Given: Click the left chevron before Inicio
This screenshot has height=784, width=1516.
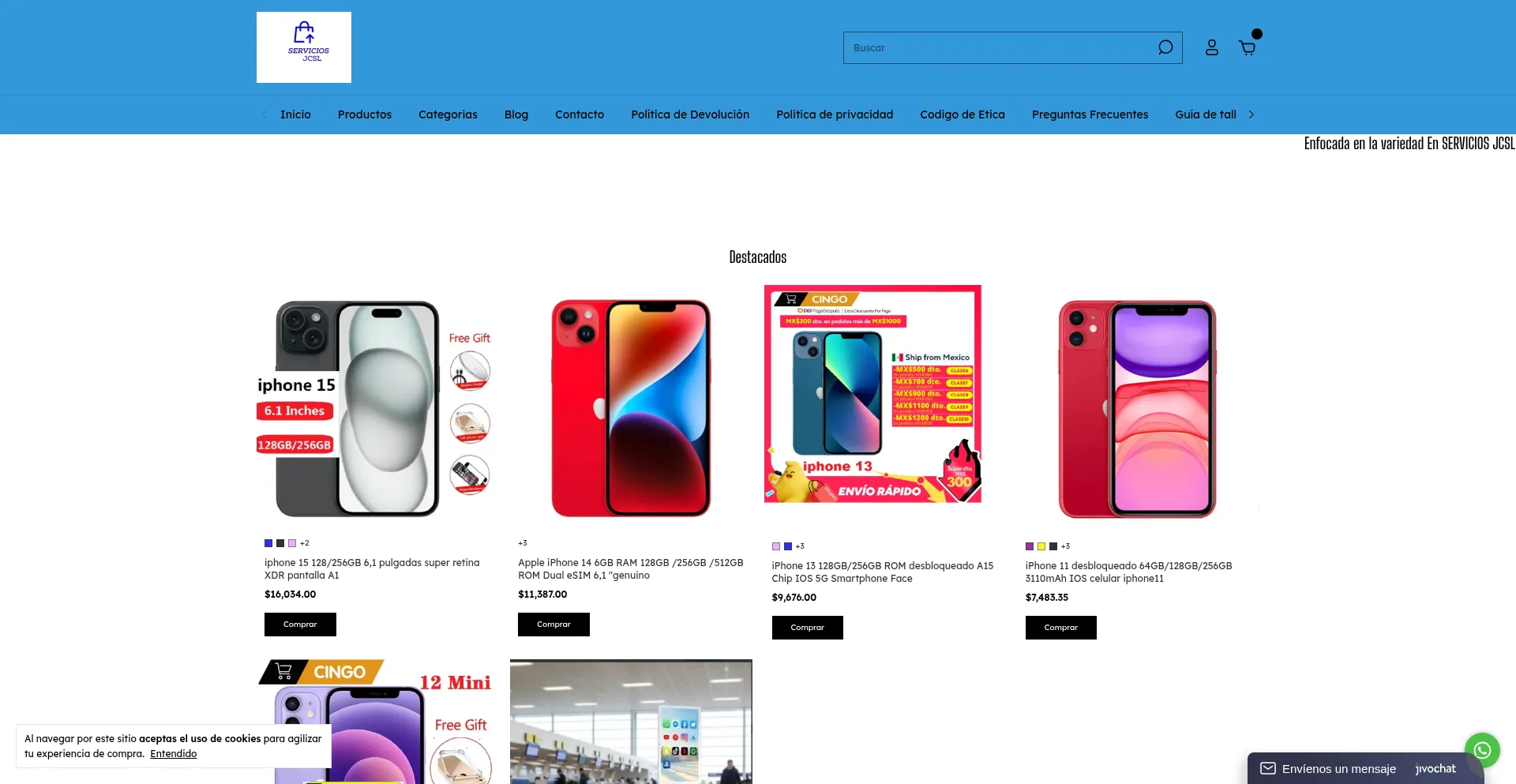Looking at the screenshot, I should 265,114.
